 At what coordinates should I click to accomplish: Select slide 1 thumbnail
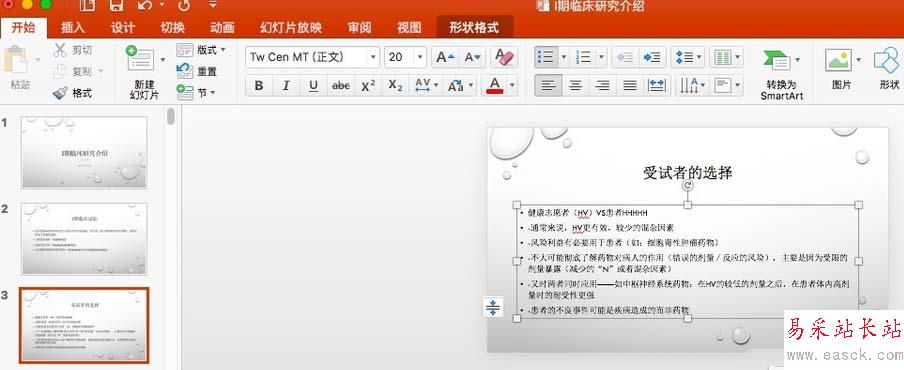[84, 152]
